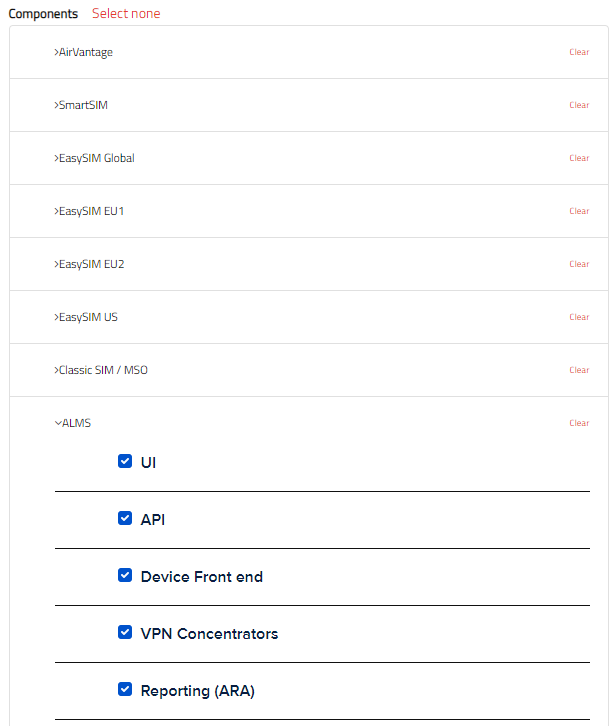Expand the SmartSIM component group

[x=81, y=105]
